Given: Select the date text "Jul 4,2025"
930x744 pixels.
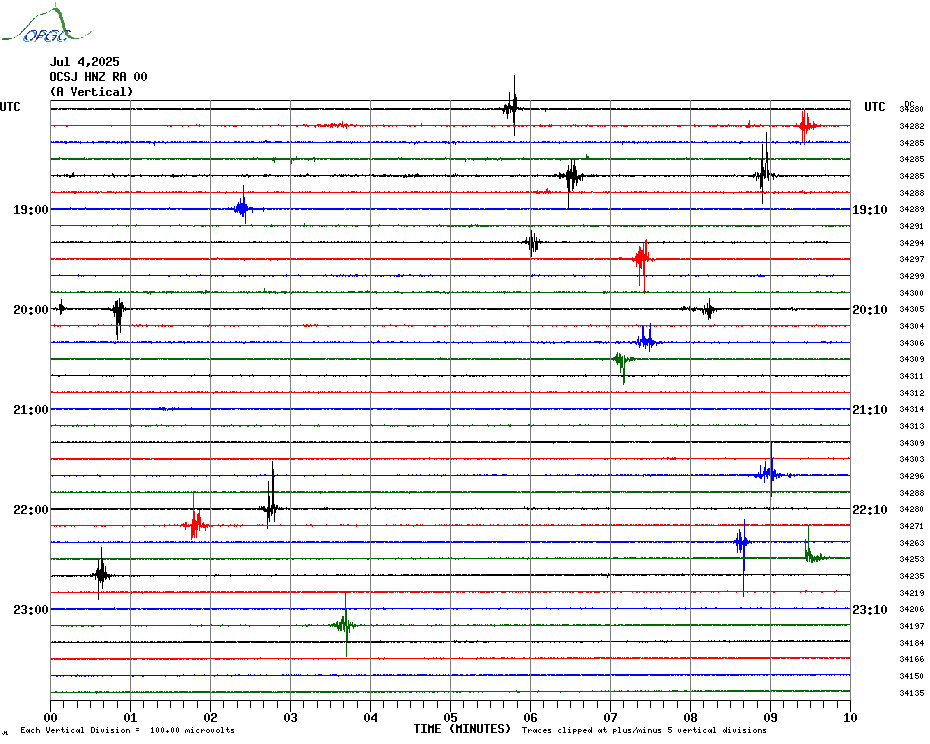Looking at the screenshot, I should pos(84,62).
